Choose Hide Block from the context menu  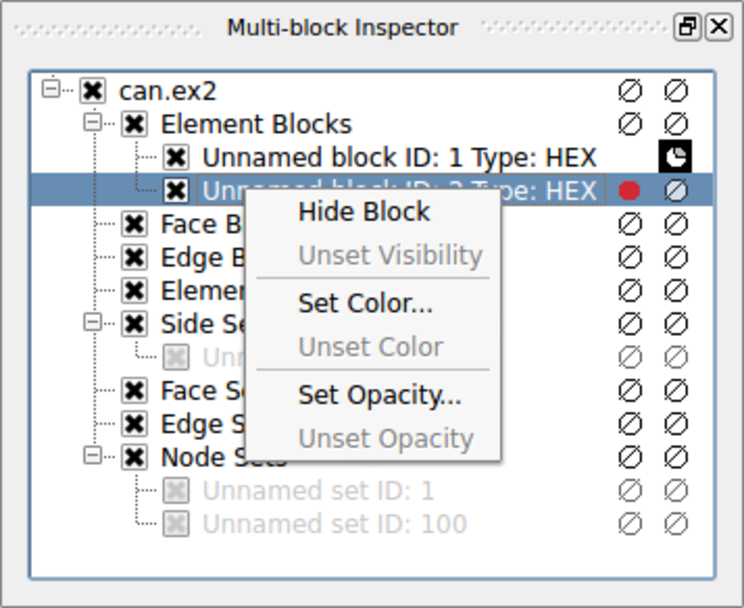tap(364, 212)
